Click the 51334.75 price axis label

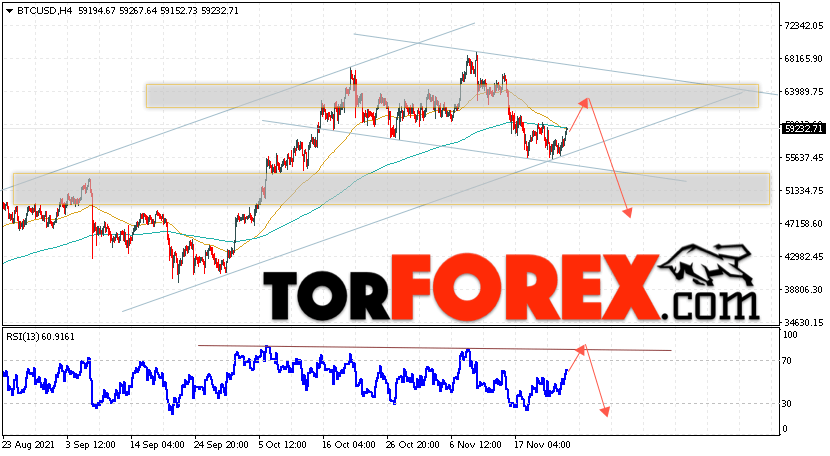(804, 191)
